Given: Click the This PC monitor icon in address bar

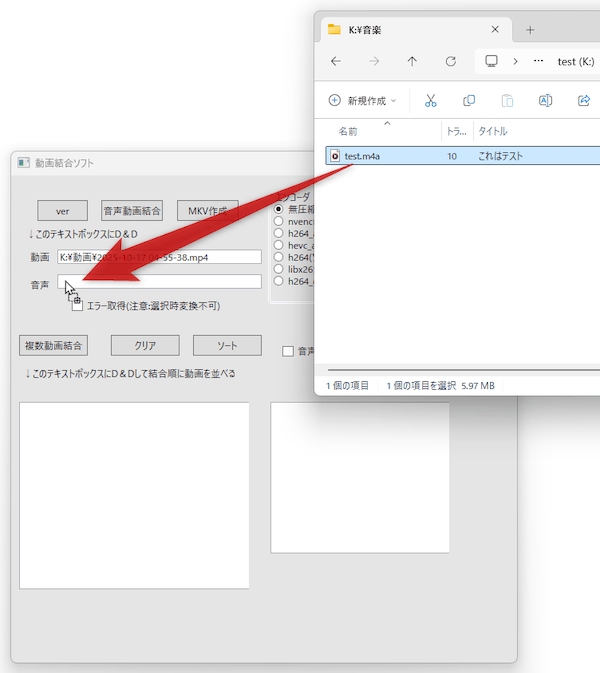Looking at the screenshot, I should [x=491, y=61].
